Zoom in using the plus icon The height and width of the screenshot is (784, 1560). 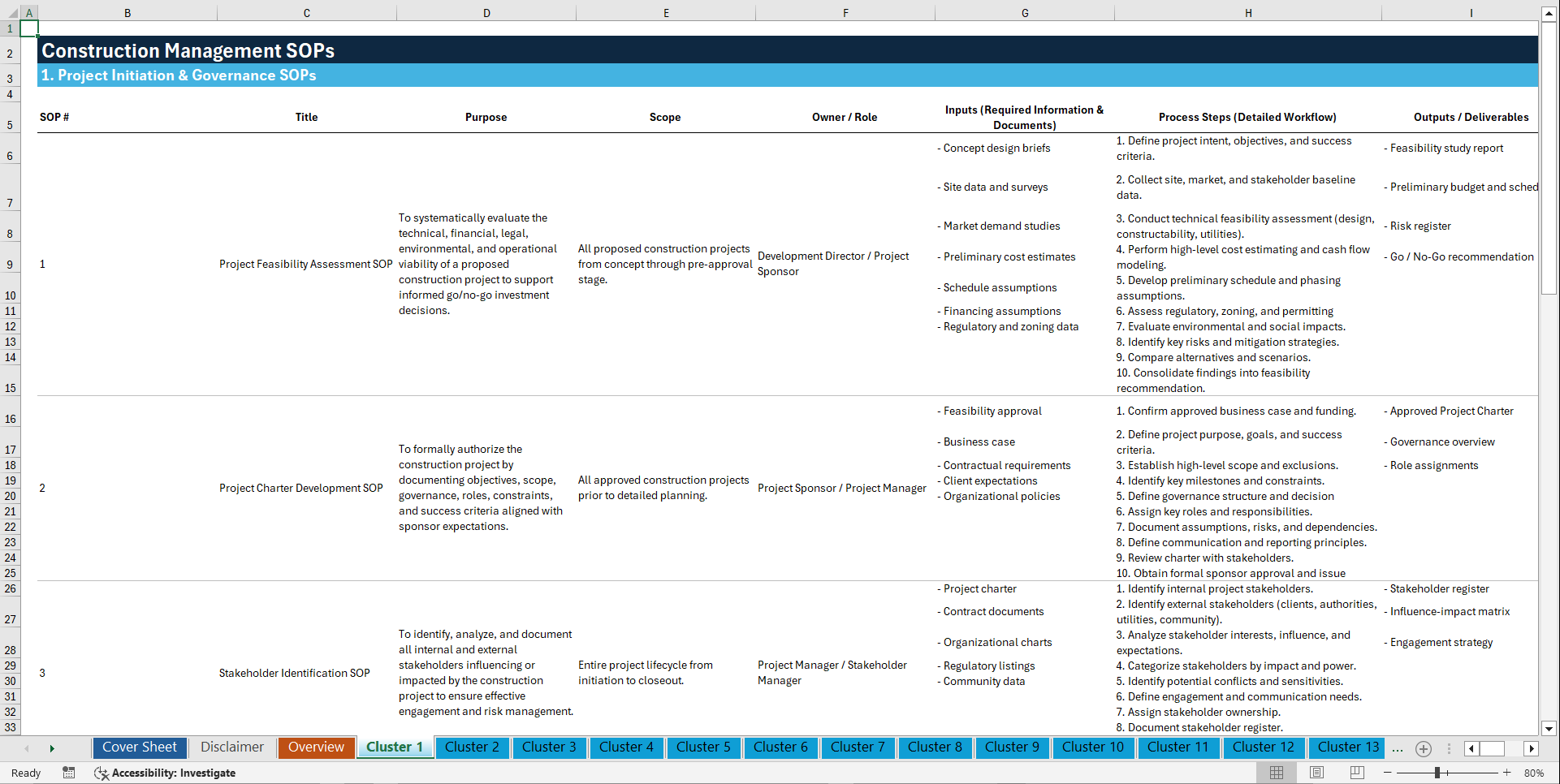point(1507,773)
